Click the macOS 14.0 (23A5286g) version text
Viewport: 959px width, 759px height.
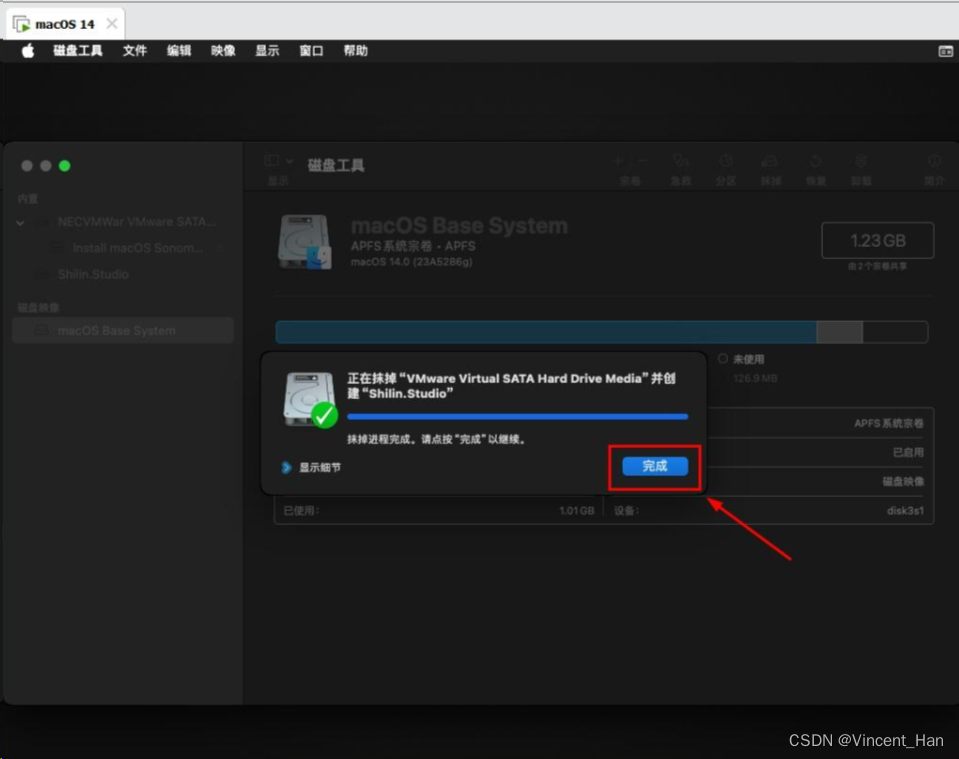412,262
